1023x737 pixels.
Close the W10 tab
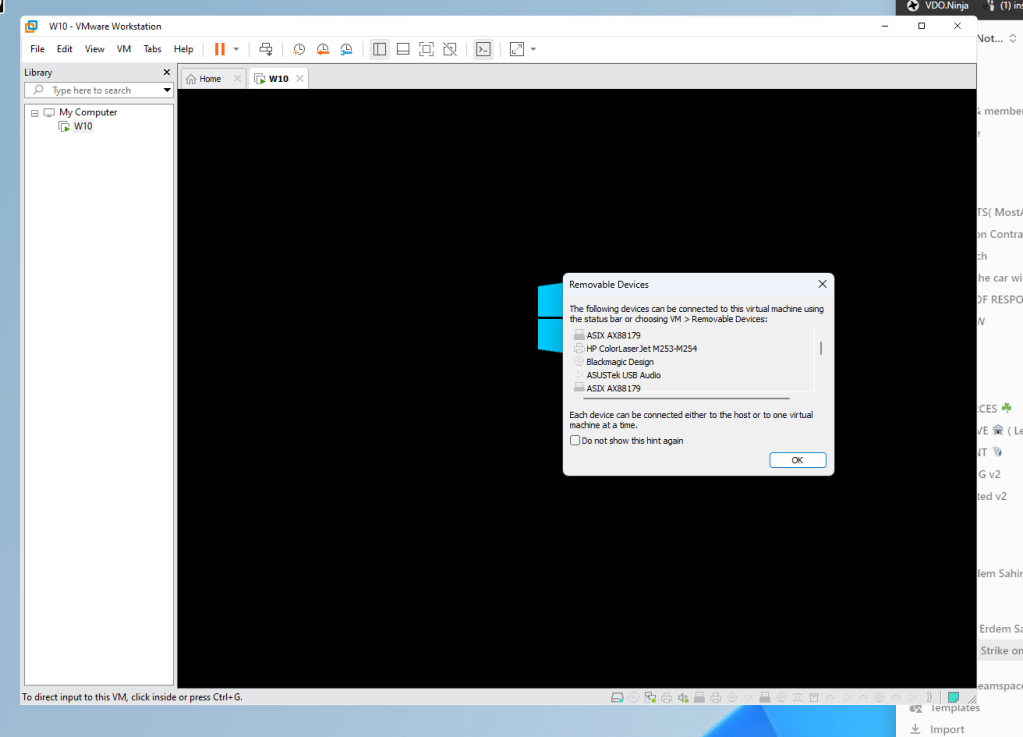click(x=299, y=79)
